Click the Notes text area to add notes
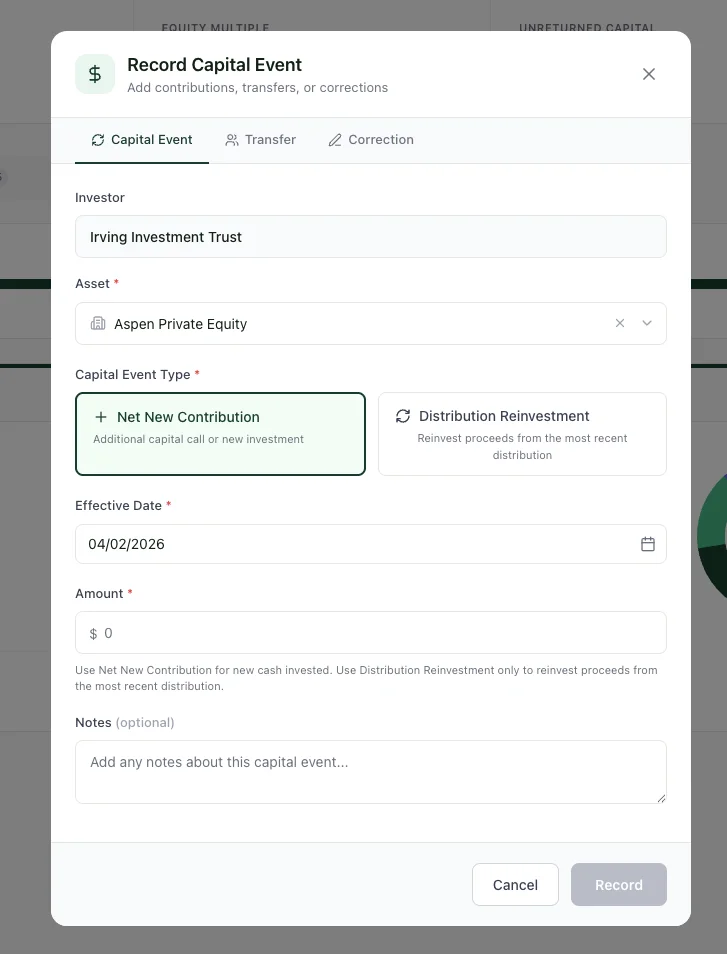 click(x=370, y=771)
